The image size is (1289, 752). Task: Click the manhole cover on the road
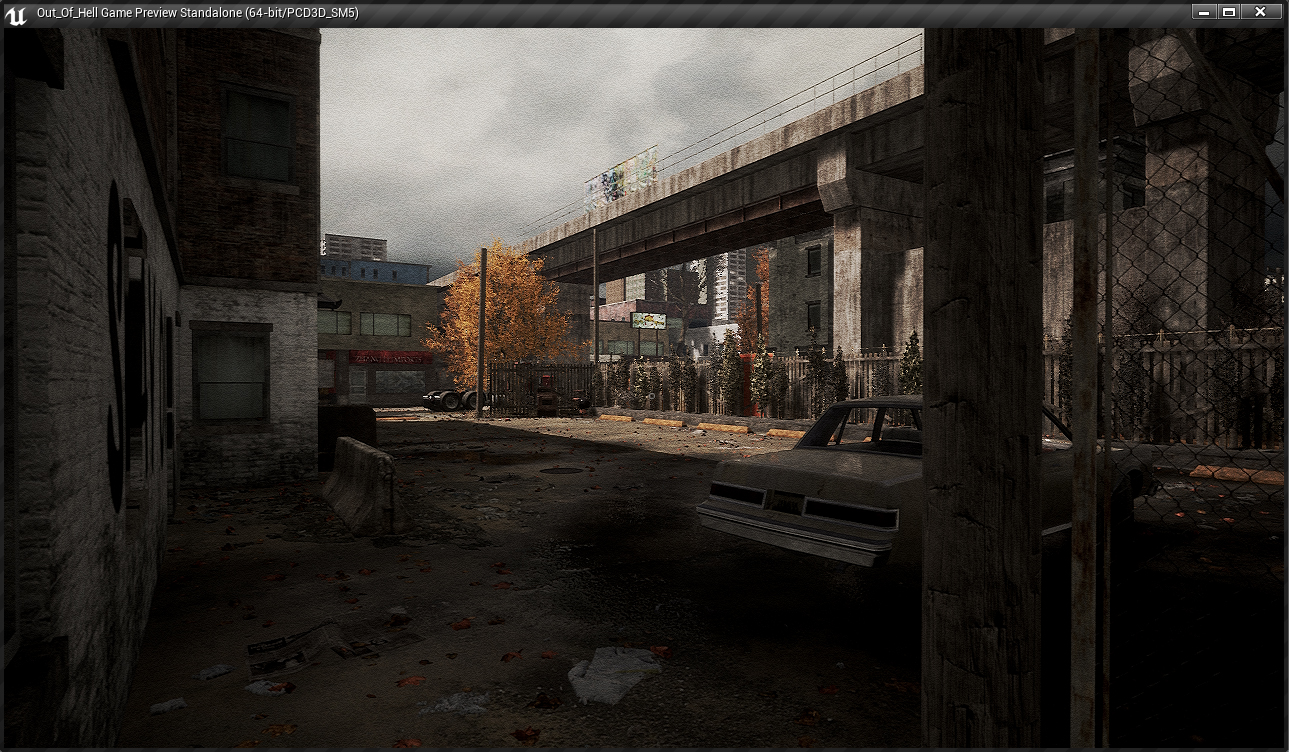[x=563, y=470]
